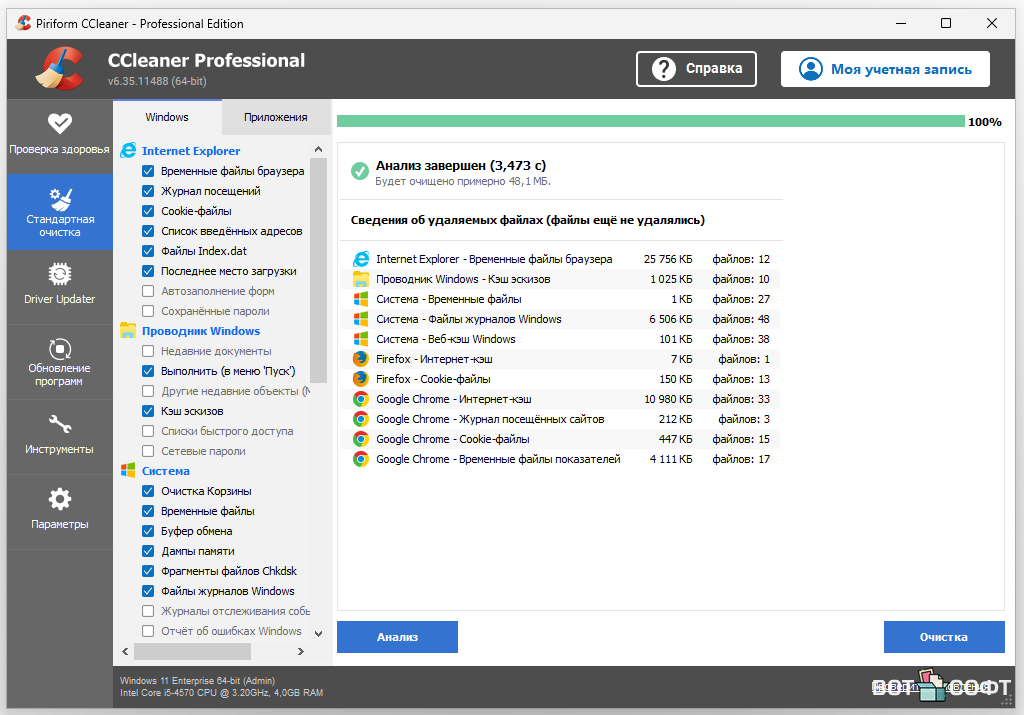Toggle Буфер обмена checkbox

[148, 532]
